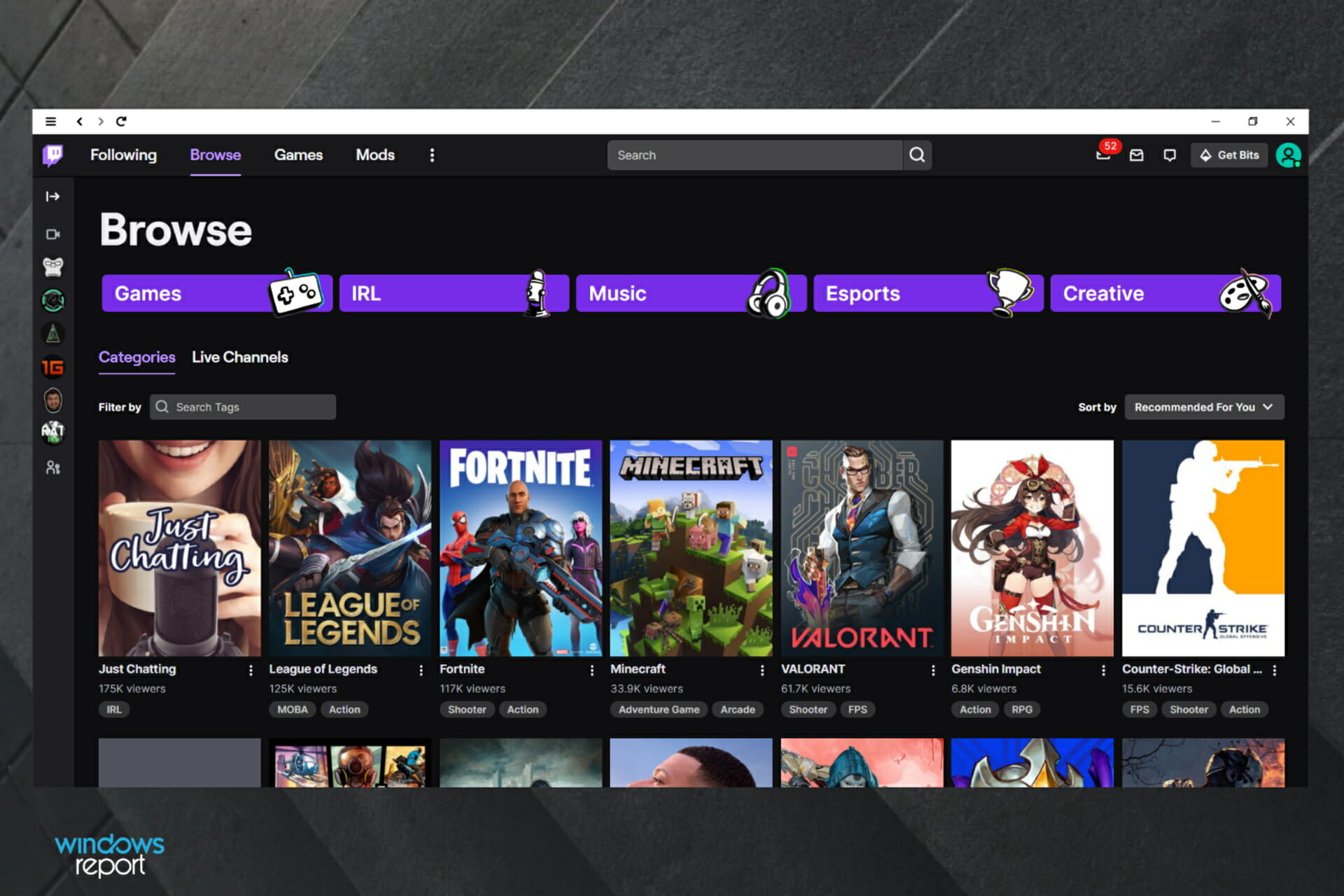Screen dimensions: 1344x896
Task: Open options dots for Fortnite
Action: point(592,670)
